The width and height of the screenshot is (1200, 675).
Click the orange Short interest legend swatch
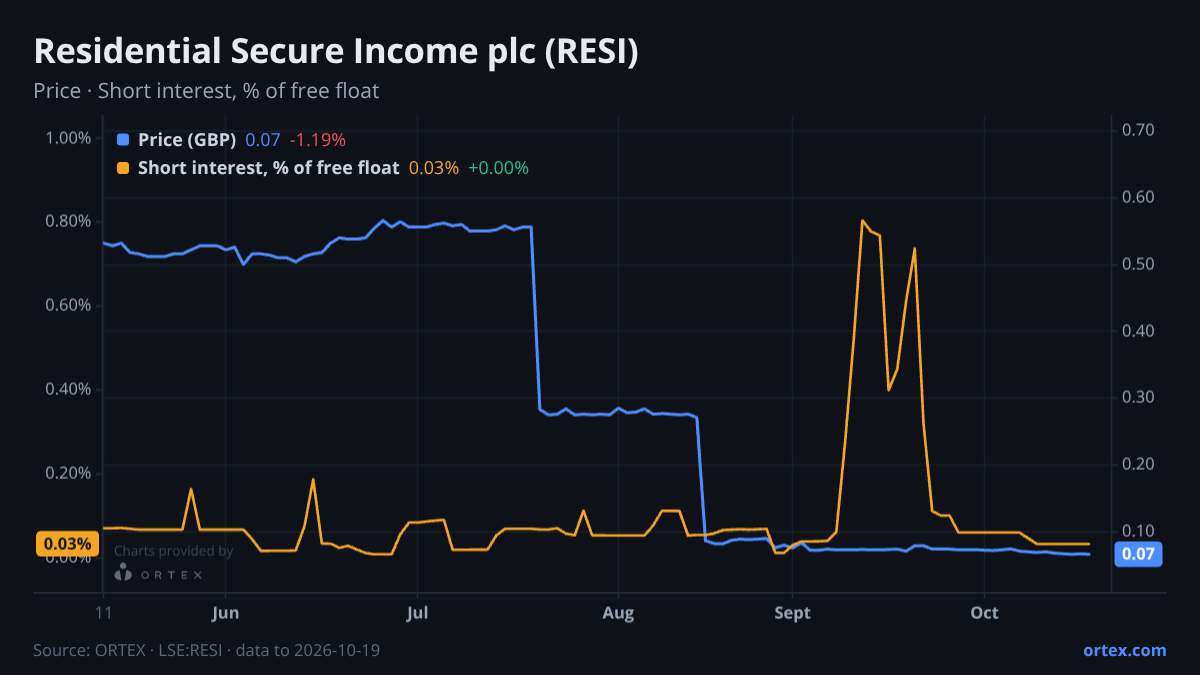[x=123, y=168]
